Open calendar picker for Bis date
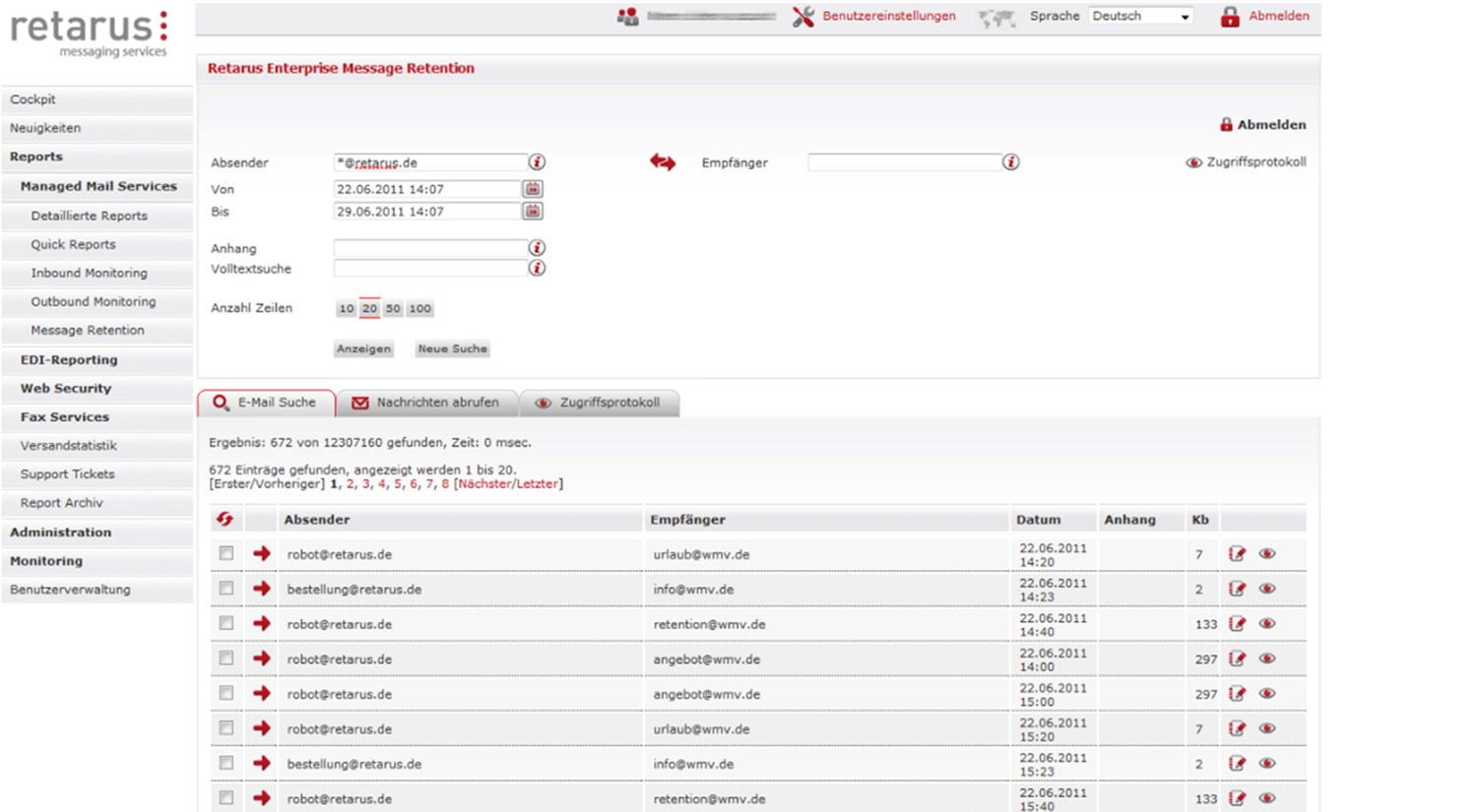The width and height of the screenshot is (1477, 812). (532, 211)
